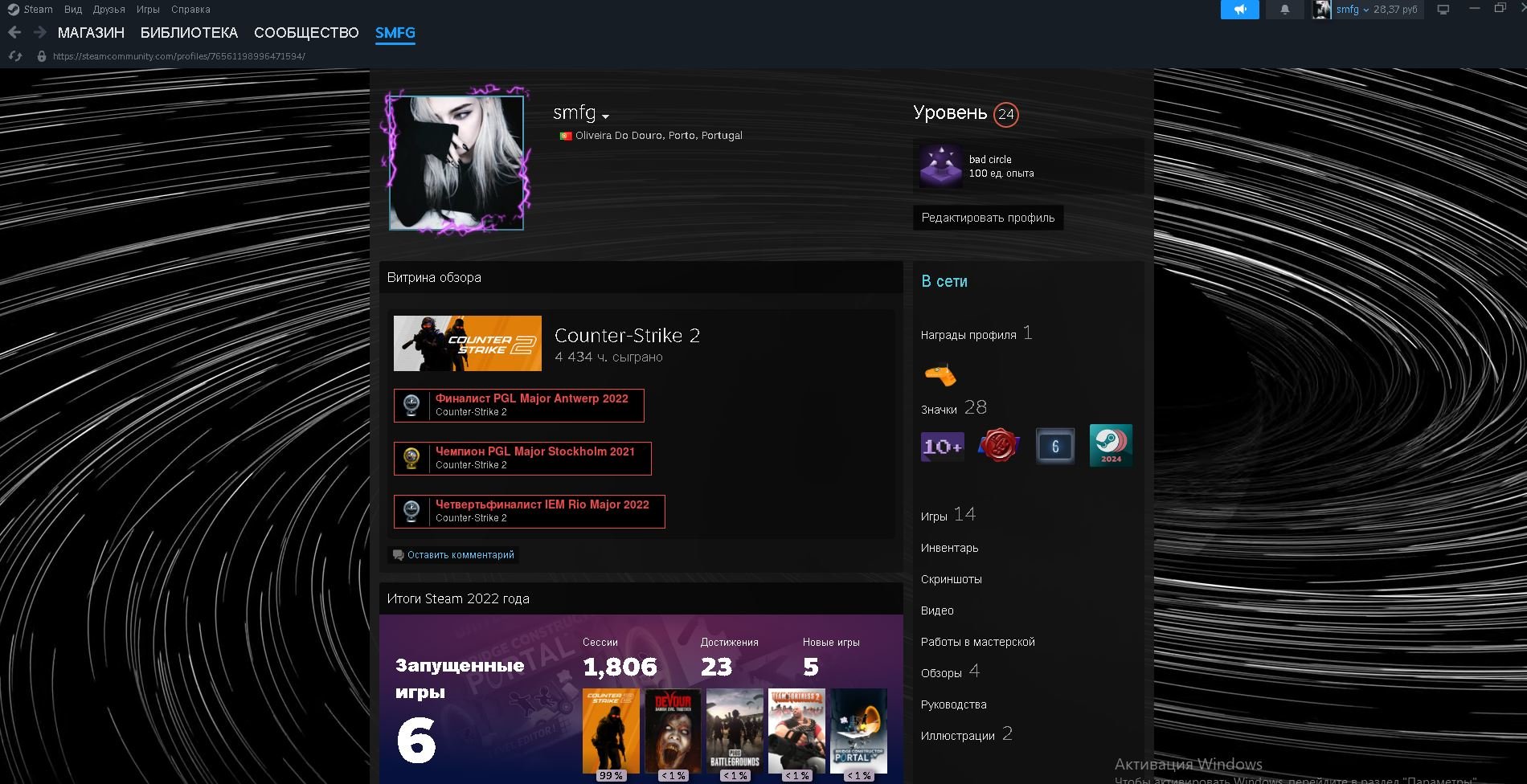1527x784 pixels.
Task: Click the level 6 badge icon
Action: click(1054, 447)
